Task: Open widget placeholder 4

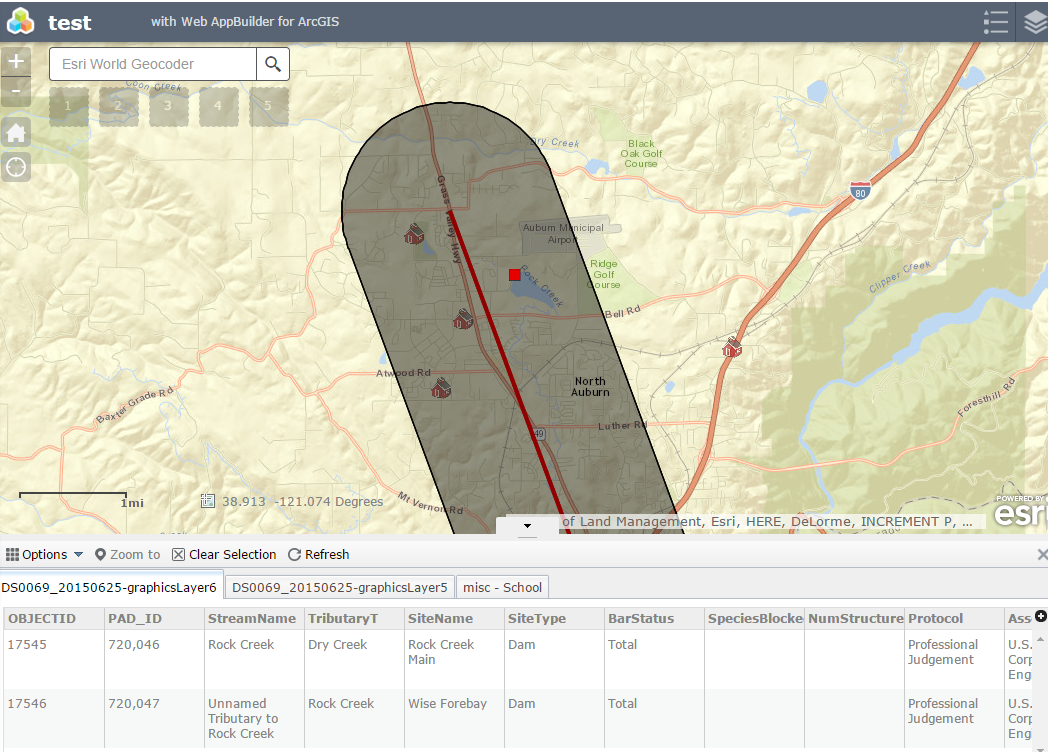Action: click(219, 106)
